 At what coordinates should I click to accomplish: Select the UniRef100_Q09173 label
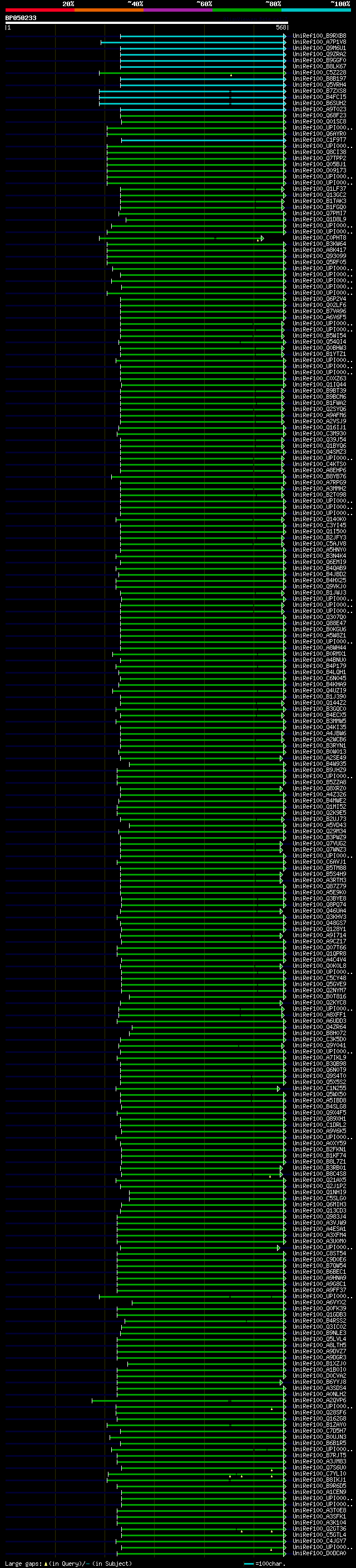(319, 170)
